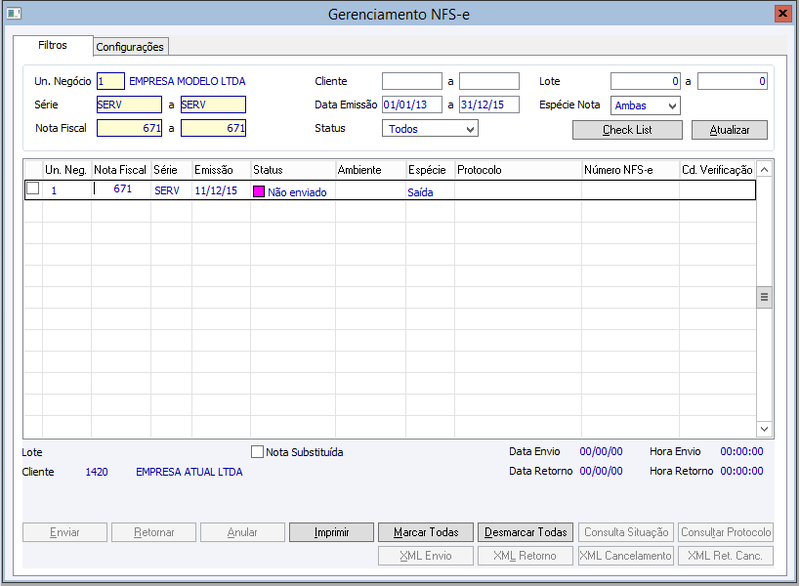Click the XML Ret. Canc. button
The image size is (800, 586).
(x=726, y=556)
